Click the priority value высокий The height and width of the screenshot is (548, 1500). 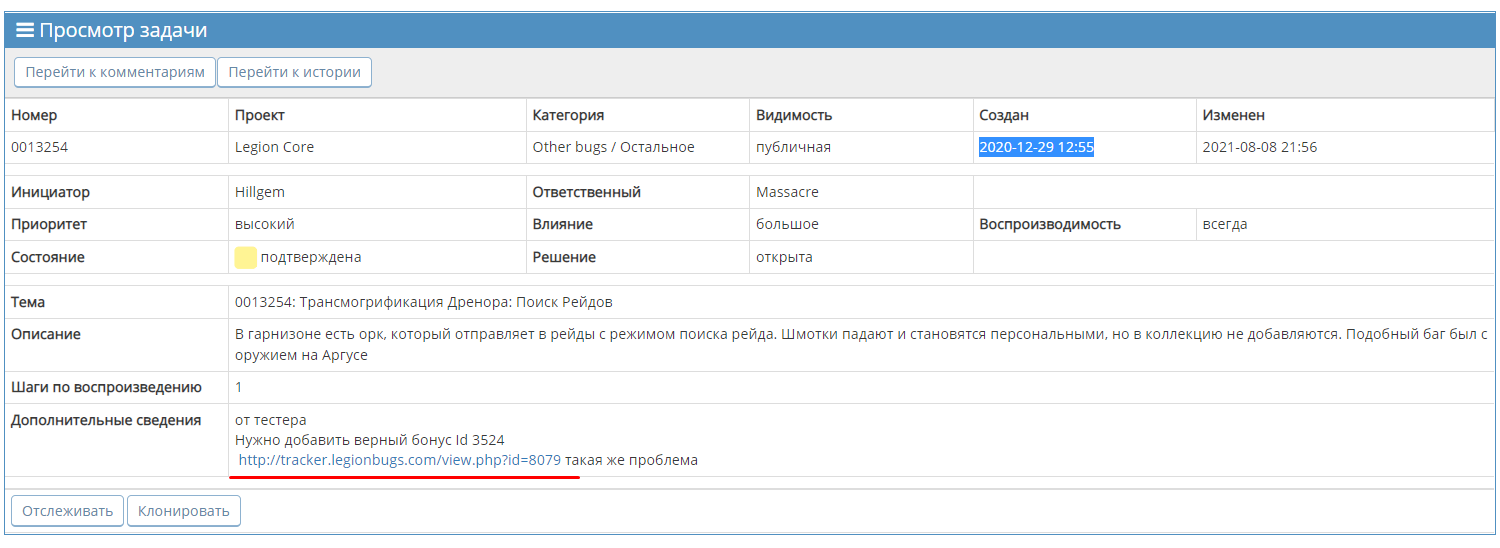[x=264, y=224]
